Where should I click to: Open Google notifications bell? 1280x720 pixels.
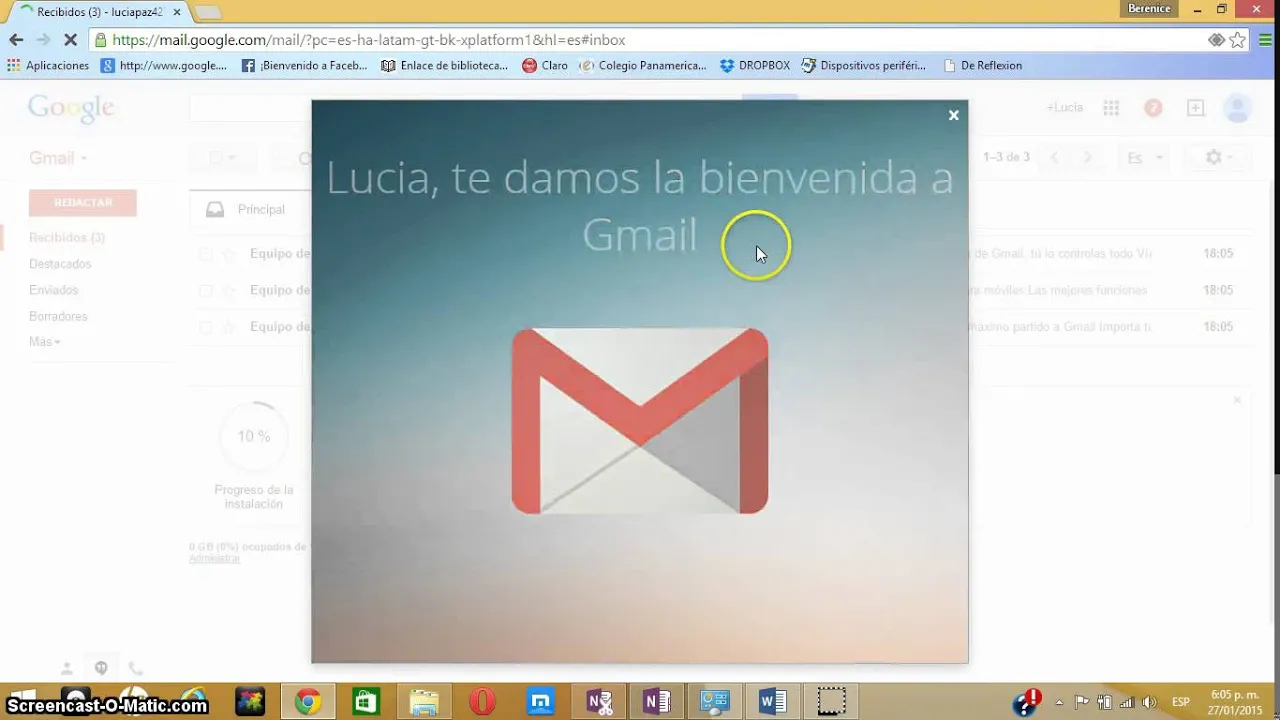pos(1153,107)
